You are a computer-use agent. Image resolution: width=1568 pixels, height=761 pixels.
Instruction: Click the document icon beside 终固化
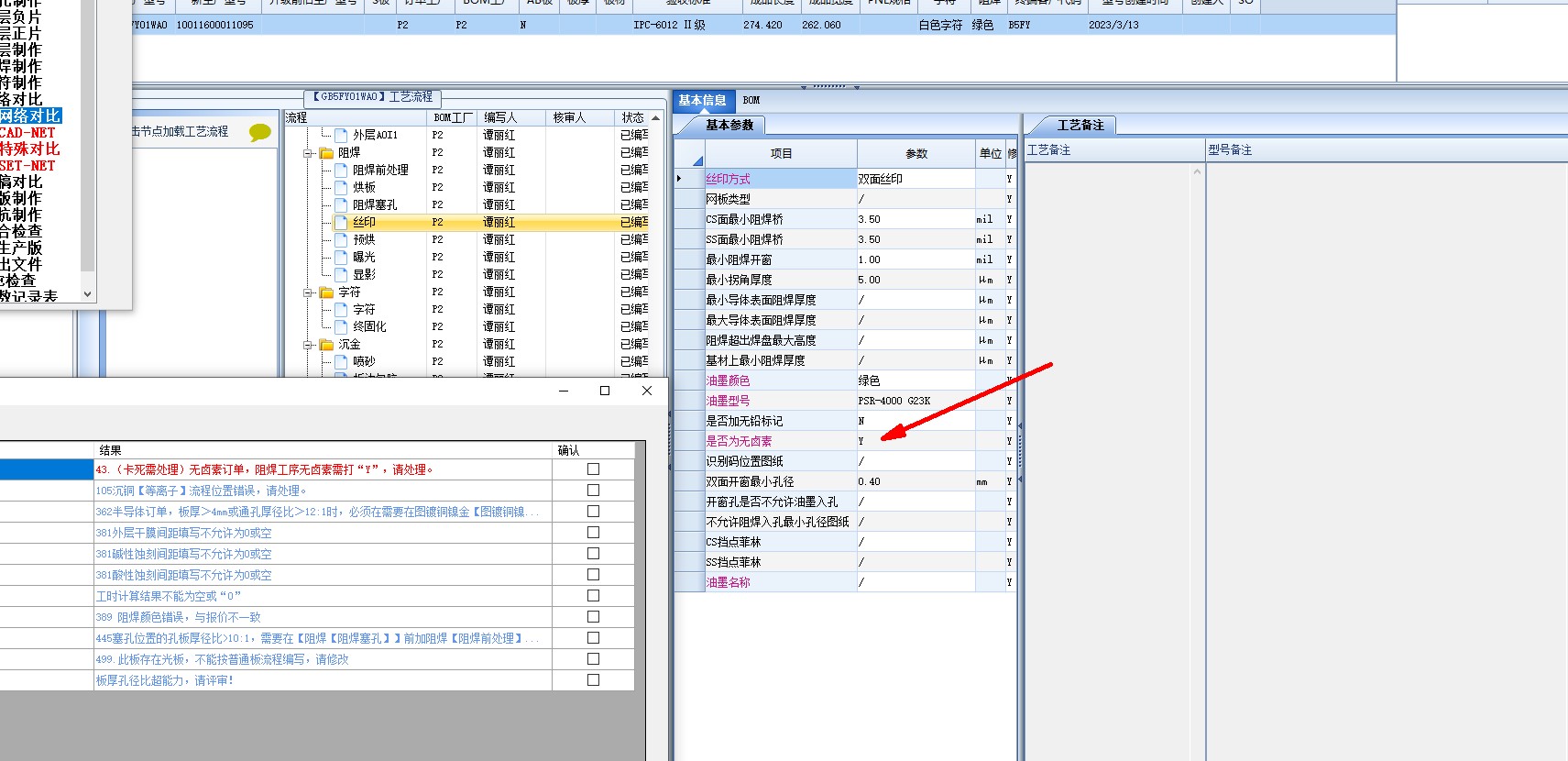(x=341, y=326)
